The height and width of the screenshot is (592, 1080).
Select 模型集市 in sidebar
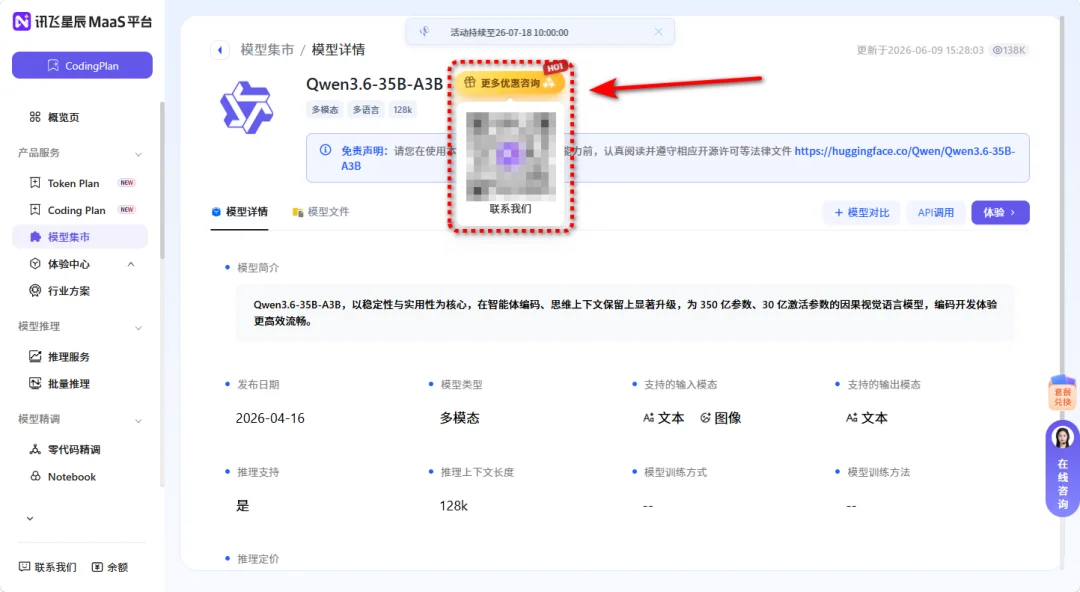pyautogui.click(x=80, y=237)
